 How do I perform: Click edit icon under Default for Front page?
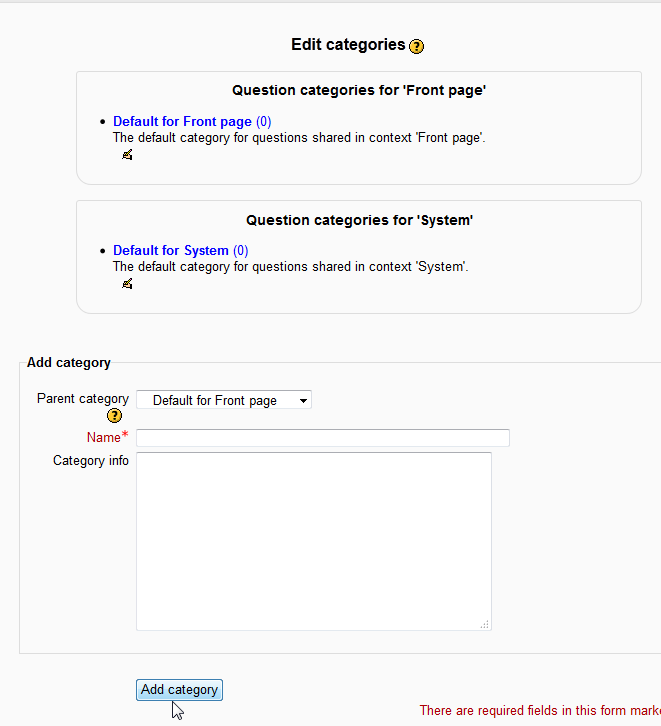click(127, 155)
